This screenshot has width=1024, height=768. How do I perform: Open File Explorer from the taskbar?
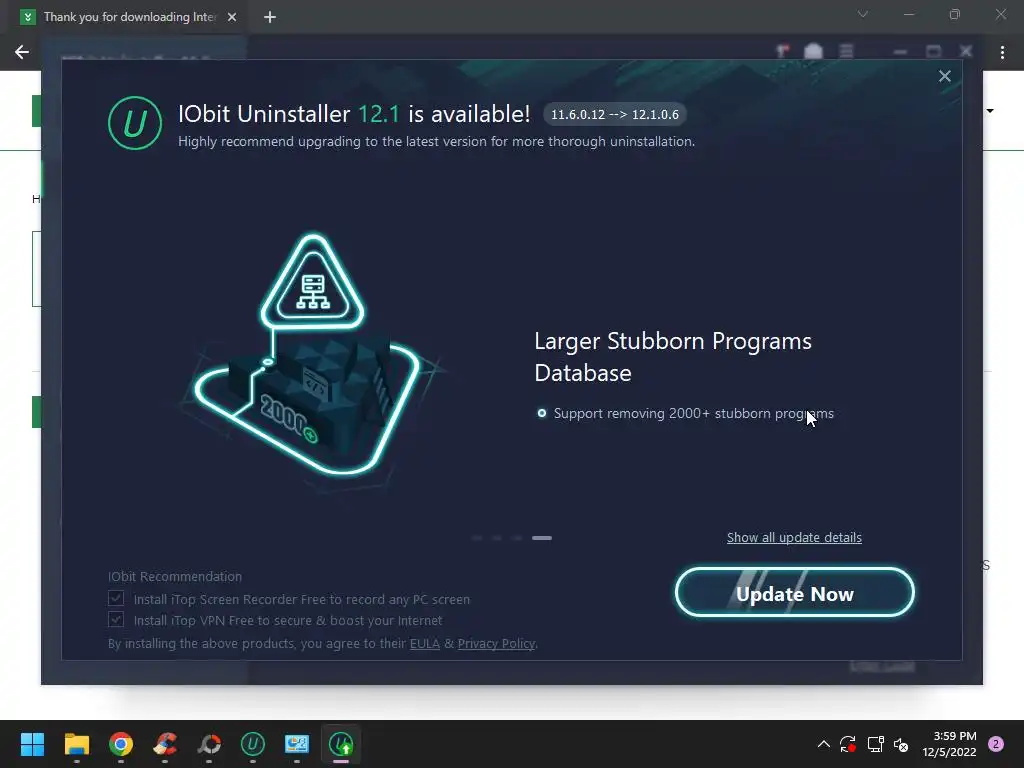coord(76,744)
